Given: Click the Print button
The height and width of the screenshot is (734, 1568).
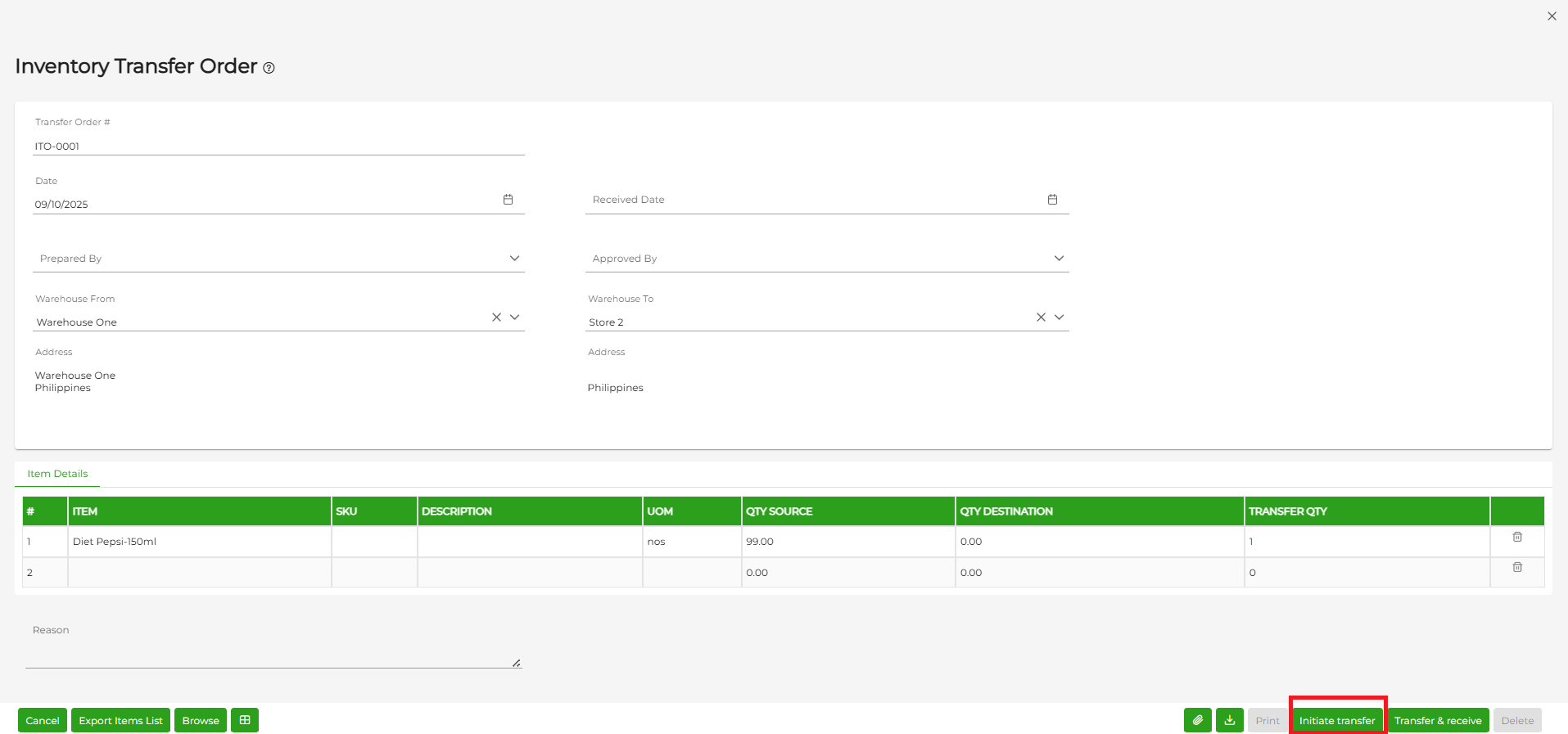Looking at the screenshot, I should 1268,720.
